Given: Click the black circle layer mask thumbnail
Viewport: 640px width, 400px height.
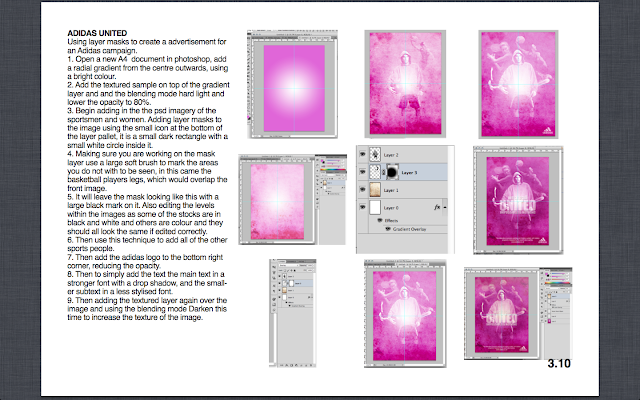Looking at the screenshot, I should click(392, 172).
